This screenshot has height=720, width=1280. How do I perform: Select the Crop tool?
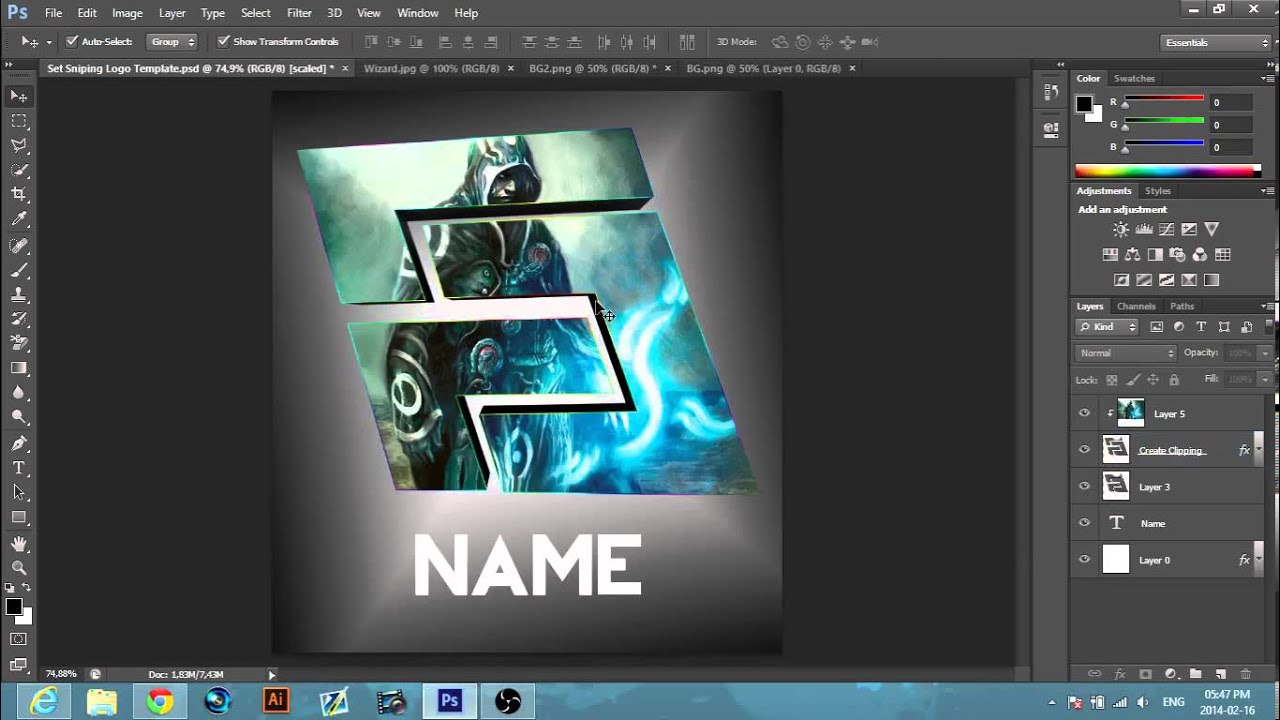coord(19,195)
